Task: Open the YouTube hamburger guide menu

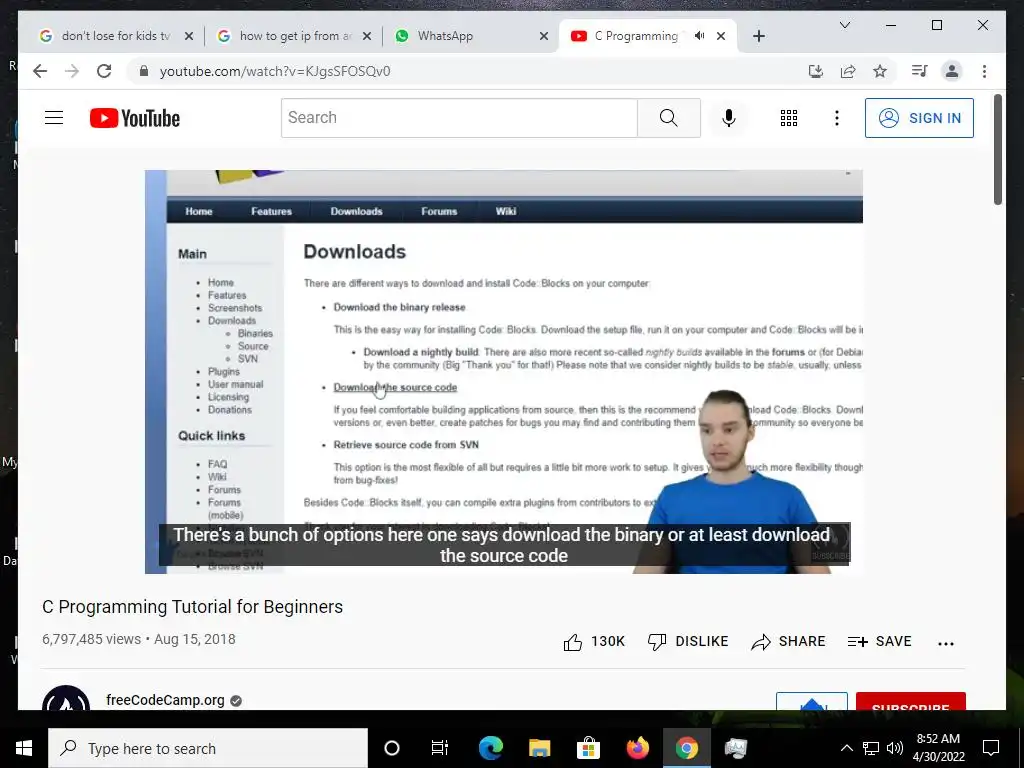Action: point(54,118)
